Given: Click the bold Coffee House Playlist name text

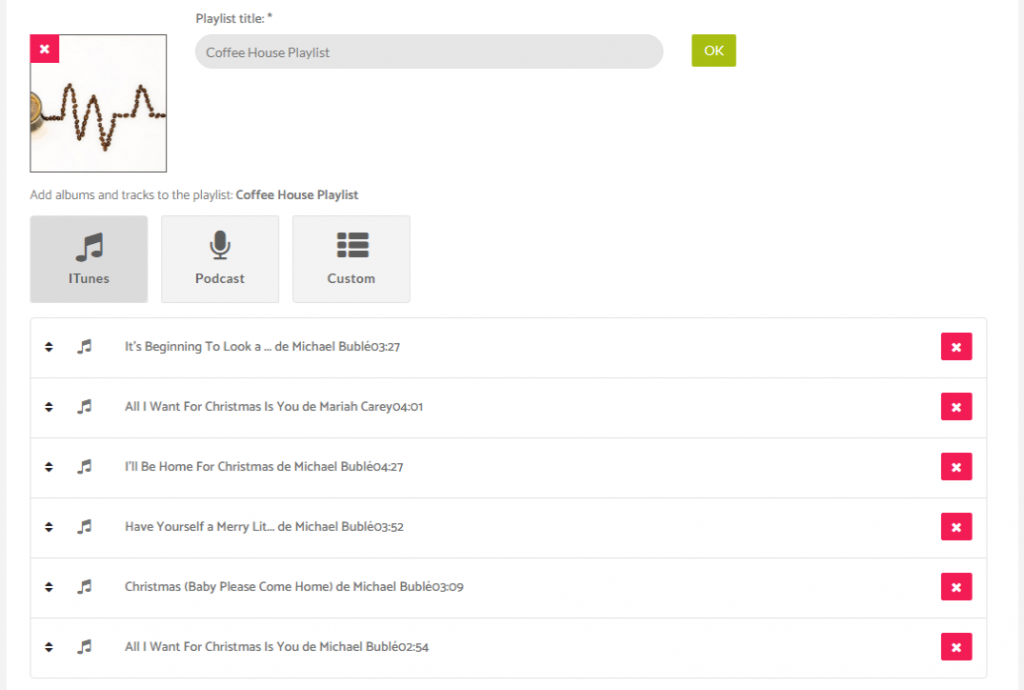Looking at the screenshot, I should [296, 195].
